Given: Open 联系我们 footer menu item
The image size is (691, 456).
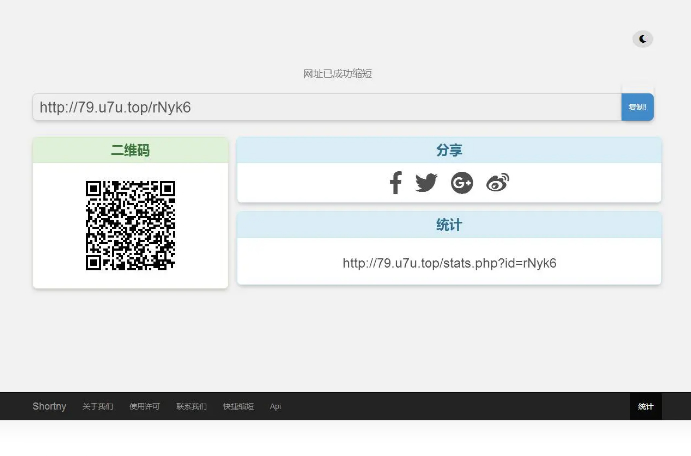Looking at the screenshot, I should pyautogui.click(x=191, y=406).
